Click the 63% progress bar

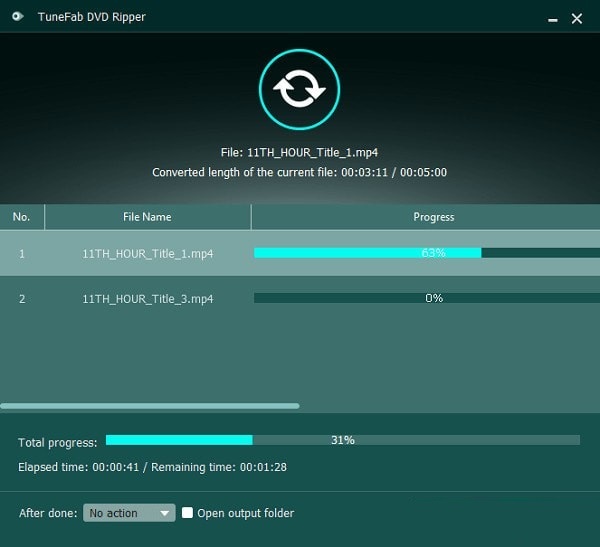tap(427, 253)
